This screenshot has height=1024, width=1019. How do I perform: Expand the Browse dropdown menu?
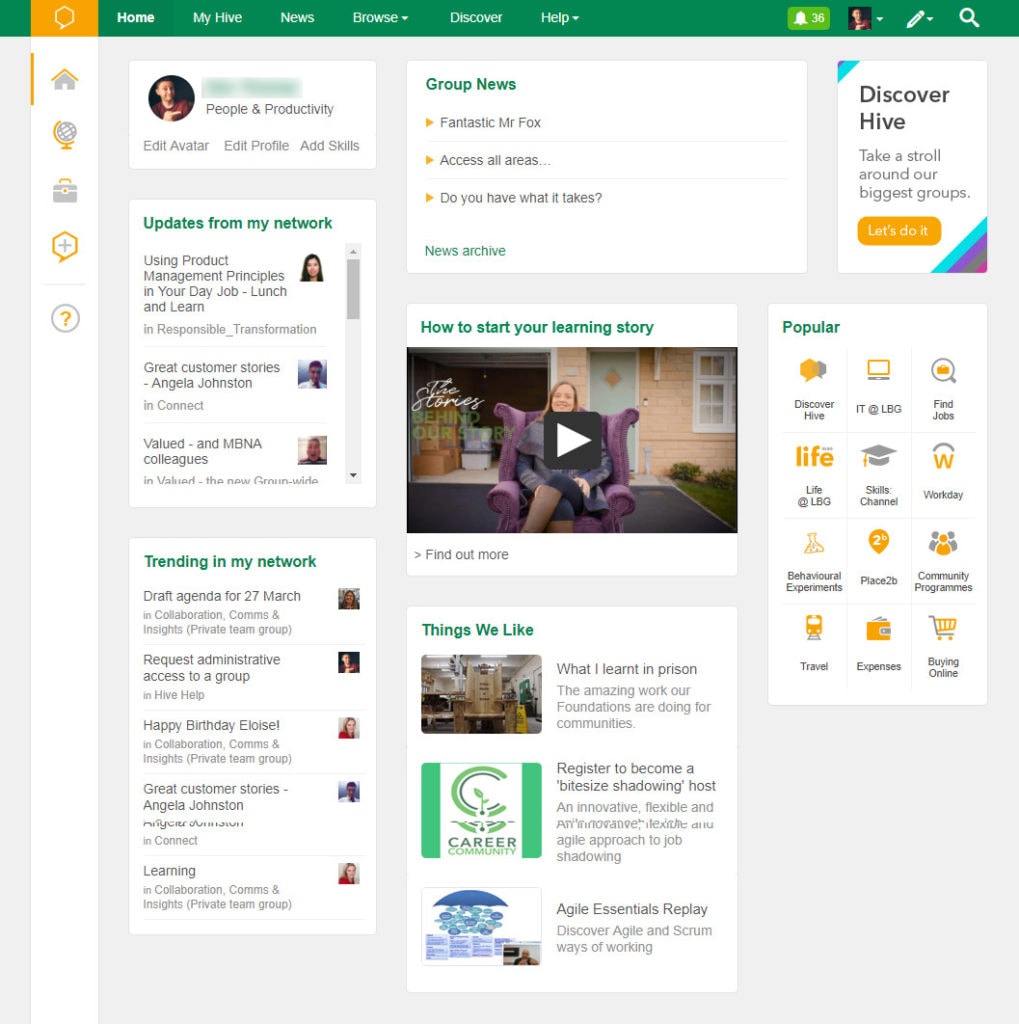tap(380, 18)
